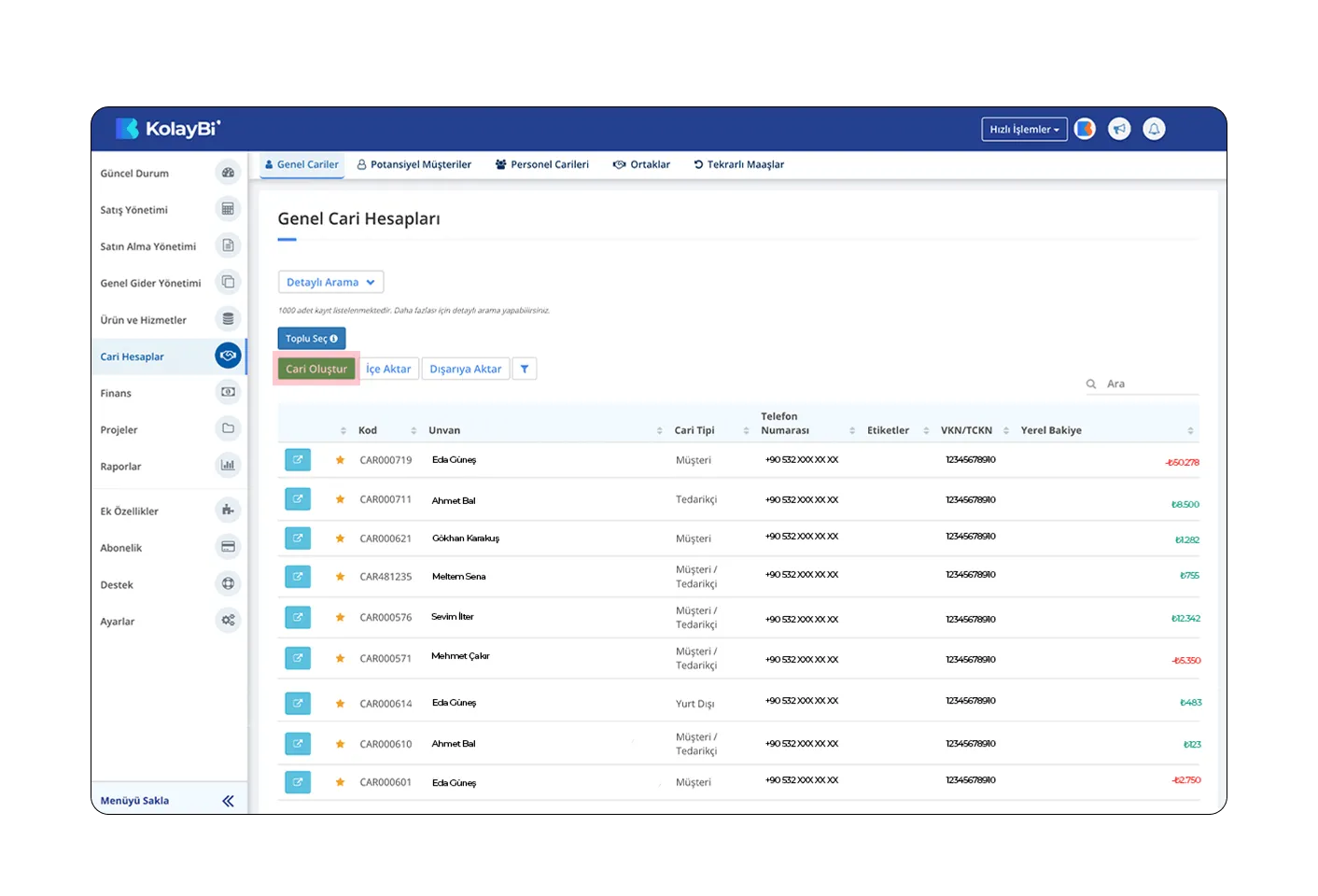Image resolution: width=1318 pixels, height=896 pixels.
Task: Toggle favorite star for CAR000621
Action: [x=341, y=539]
